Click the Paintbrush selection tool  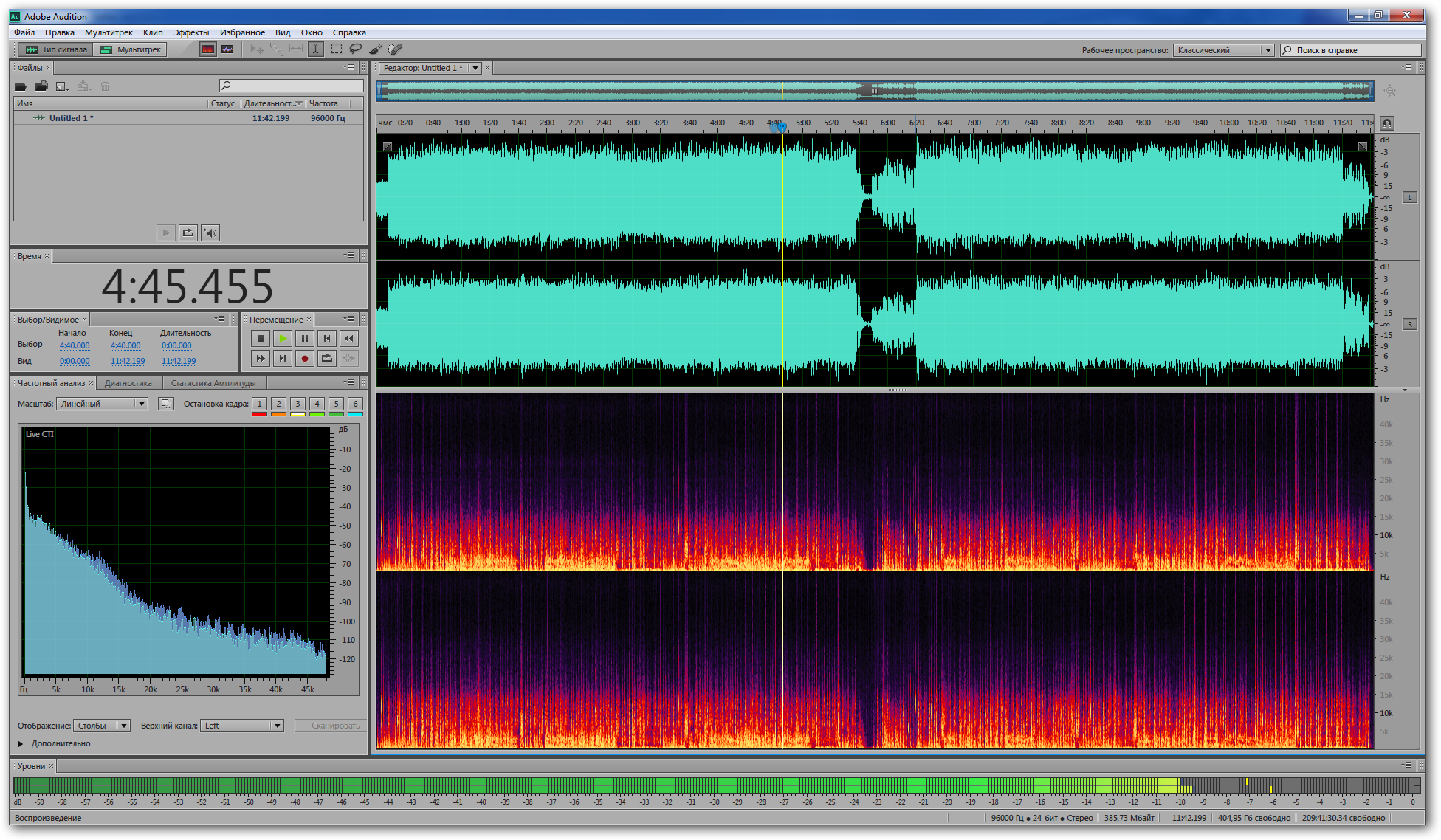pos(376,49)
